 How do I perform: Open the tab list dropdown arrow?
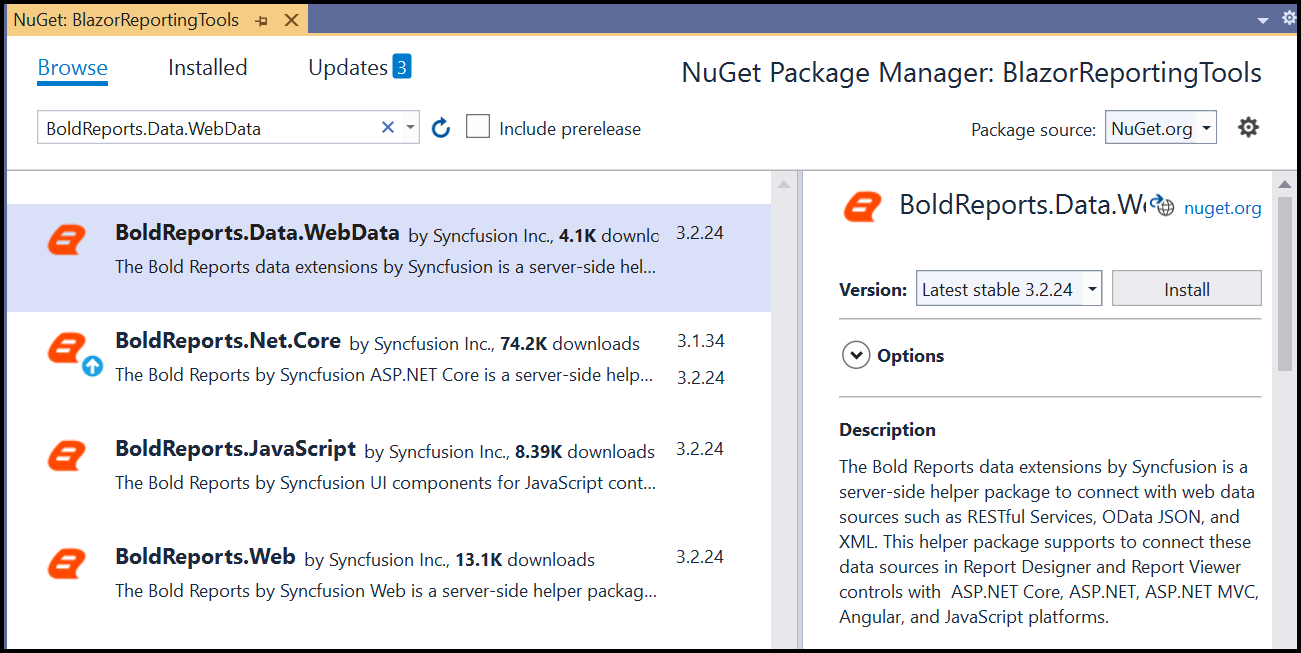tap(1262, 19)
